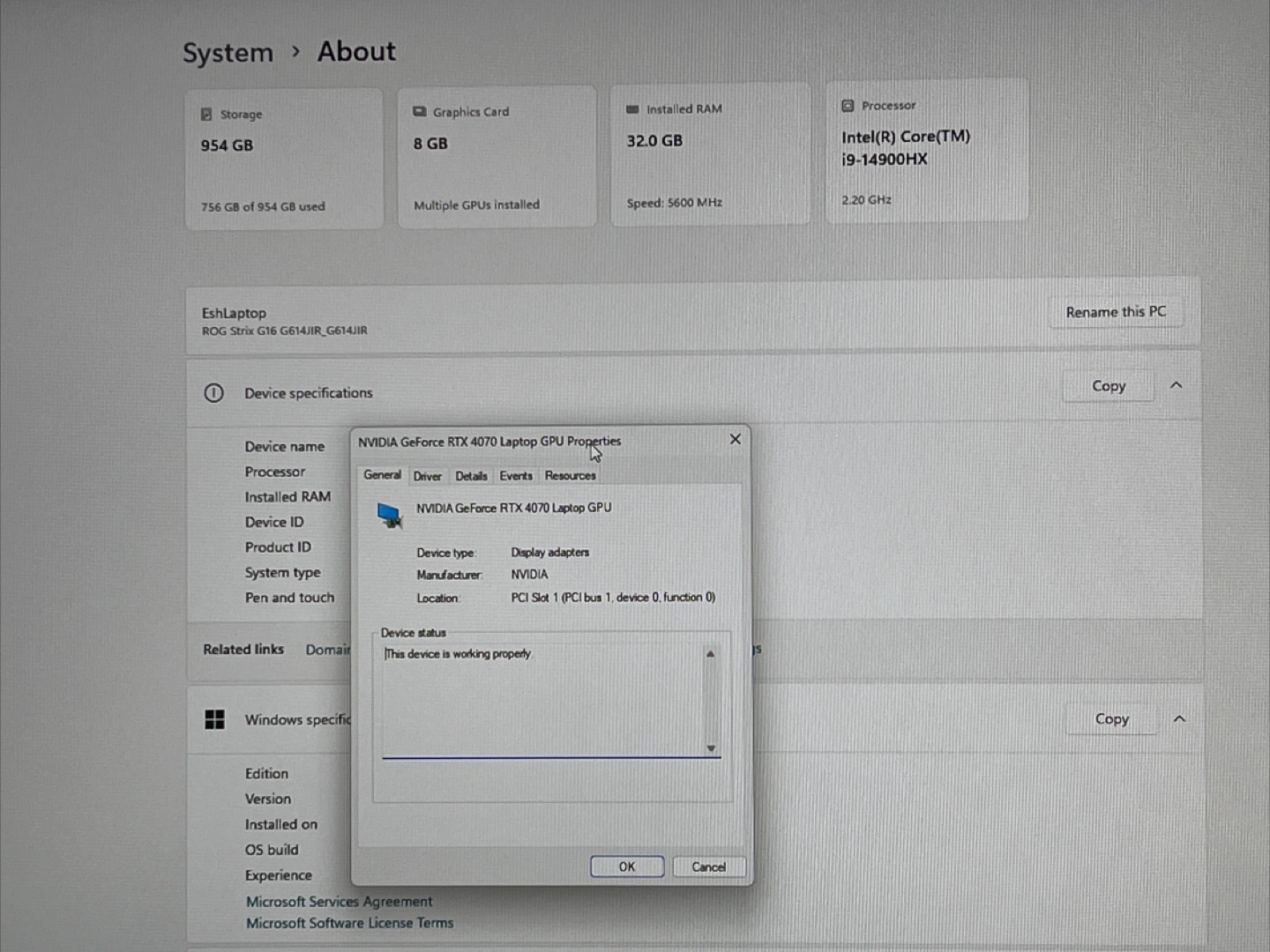Open the Domain related link
1270x952 pixels.
coord(328,650)
